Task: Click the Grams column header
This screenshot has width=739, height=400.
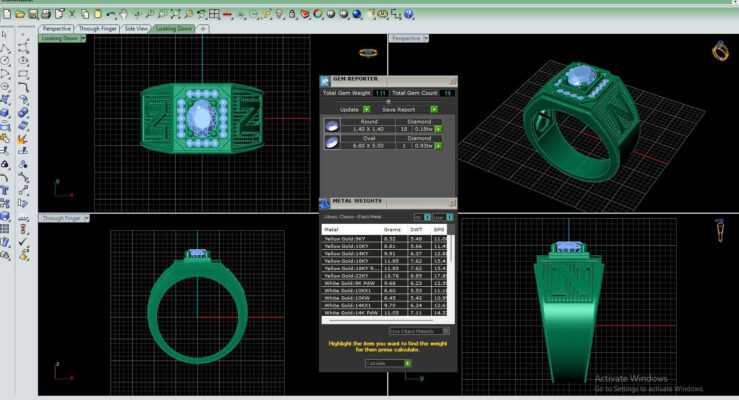Action: (x=393, y=230)
